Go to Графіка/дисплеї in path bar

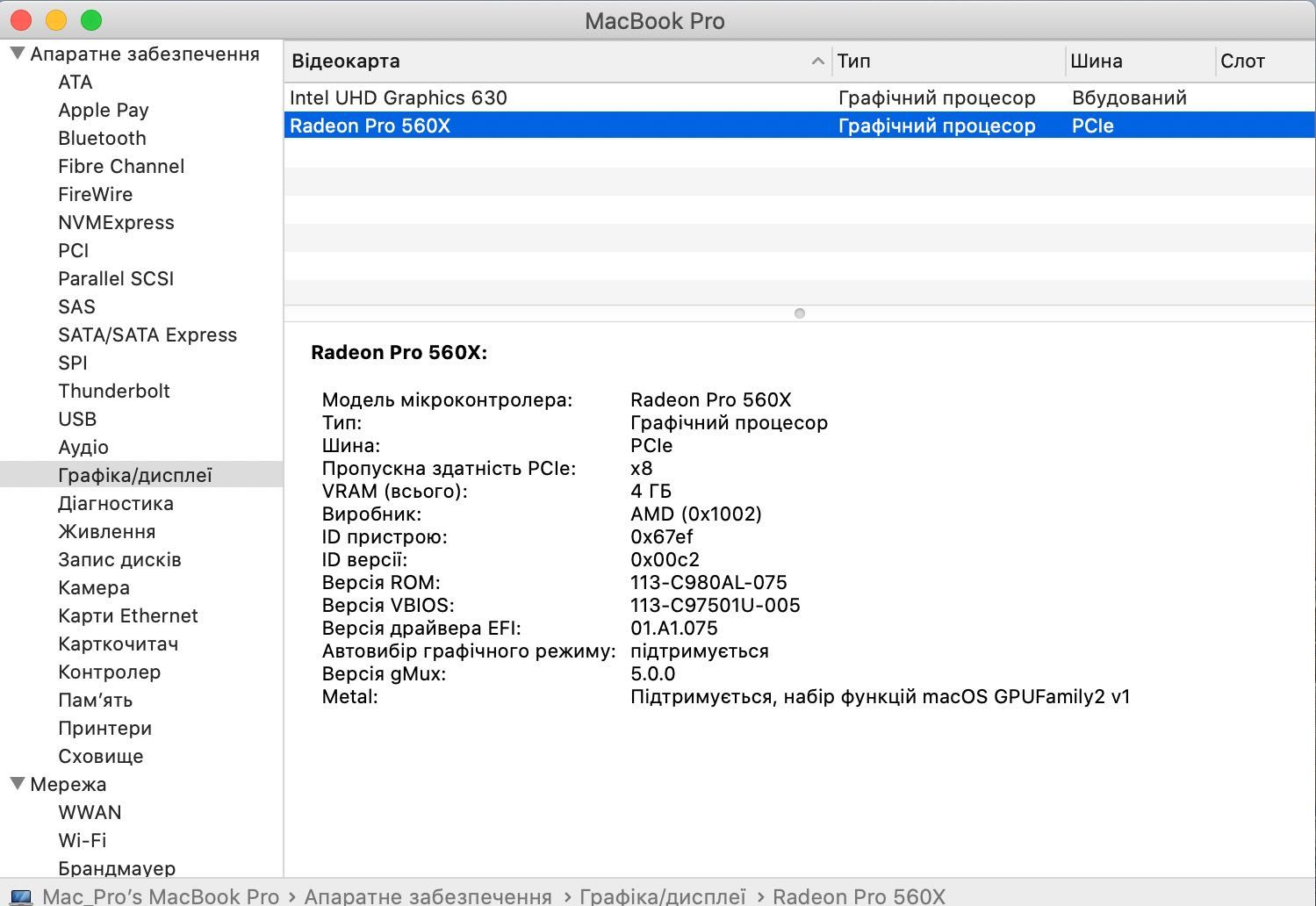[x=663, y=896]
